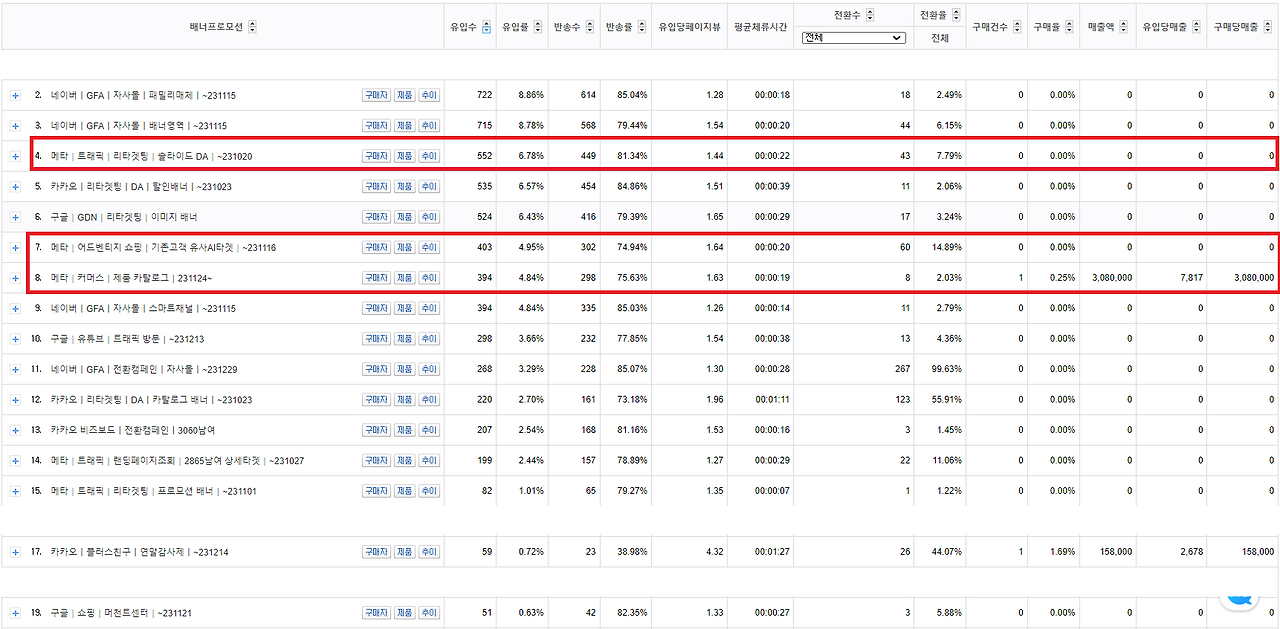
Task: Click 추이 button on row 10 유튜브
Action: coord(429,339)
